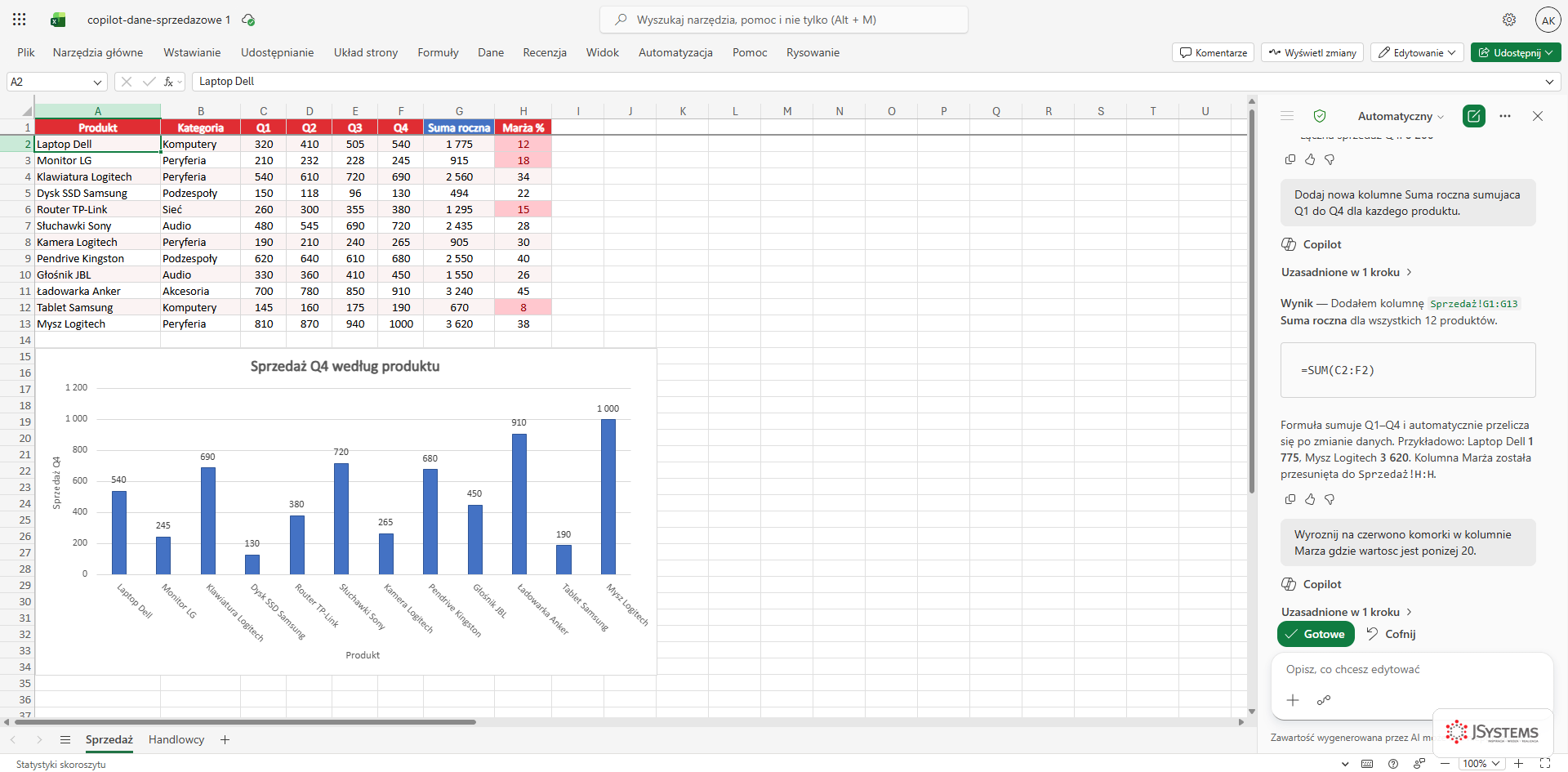Give thumbs up to the Suma roczna response

pyautogui.click(x=1310, y=499)
